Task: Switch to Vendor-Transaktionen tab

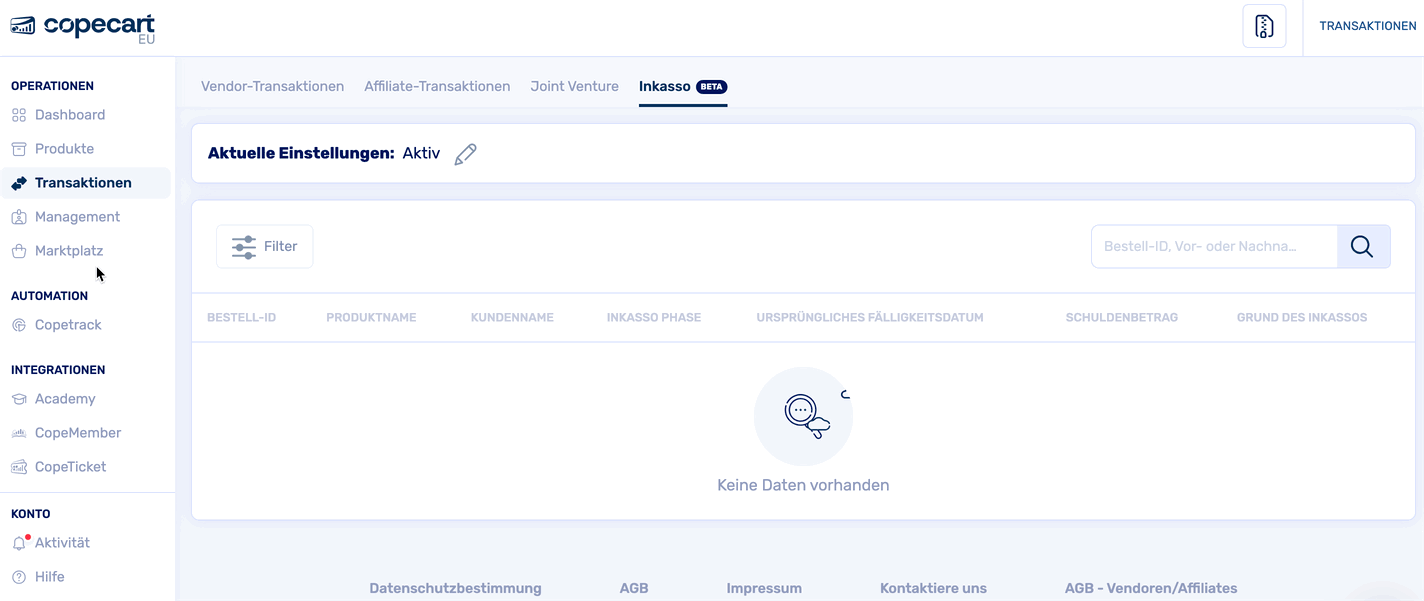Action: (272, 86)
